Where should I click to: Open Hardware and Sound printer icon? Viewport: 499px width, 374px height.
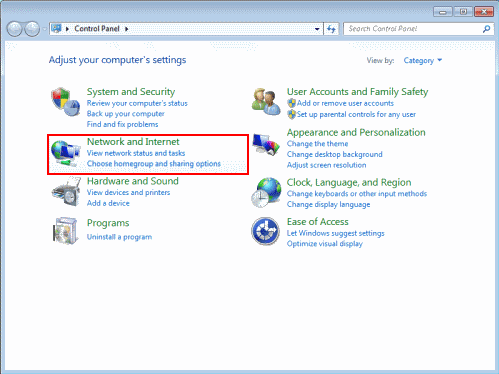(x=66, y=192)
